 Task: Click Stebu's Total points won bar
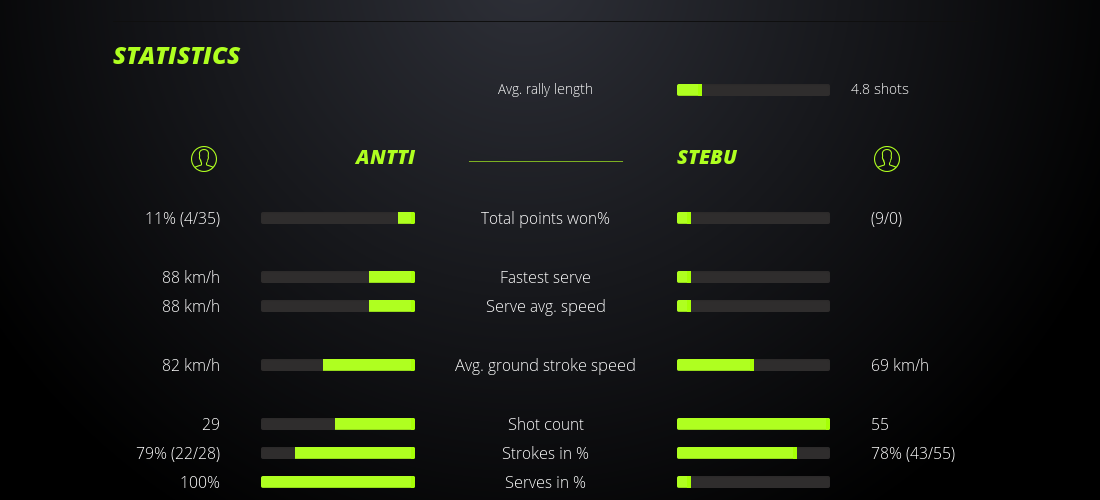[753, 218]
